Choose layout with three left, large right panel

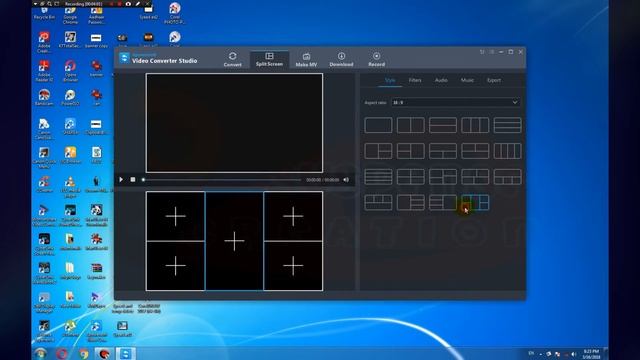click(x=443, y=202)
